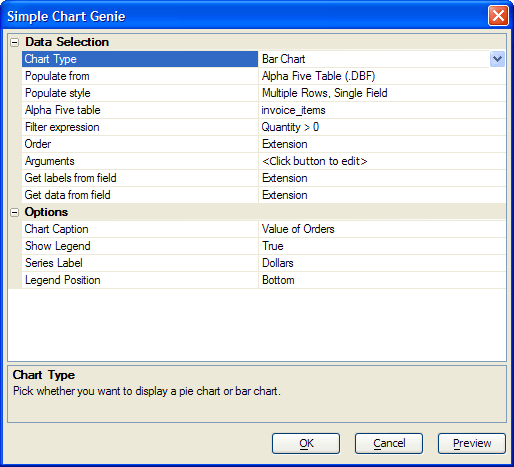Screen dimensions: 514x467
Task: Click the Preview button
Action: [x=472, y=443]
